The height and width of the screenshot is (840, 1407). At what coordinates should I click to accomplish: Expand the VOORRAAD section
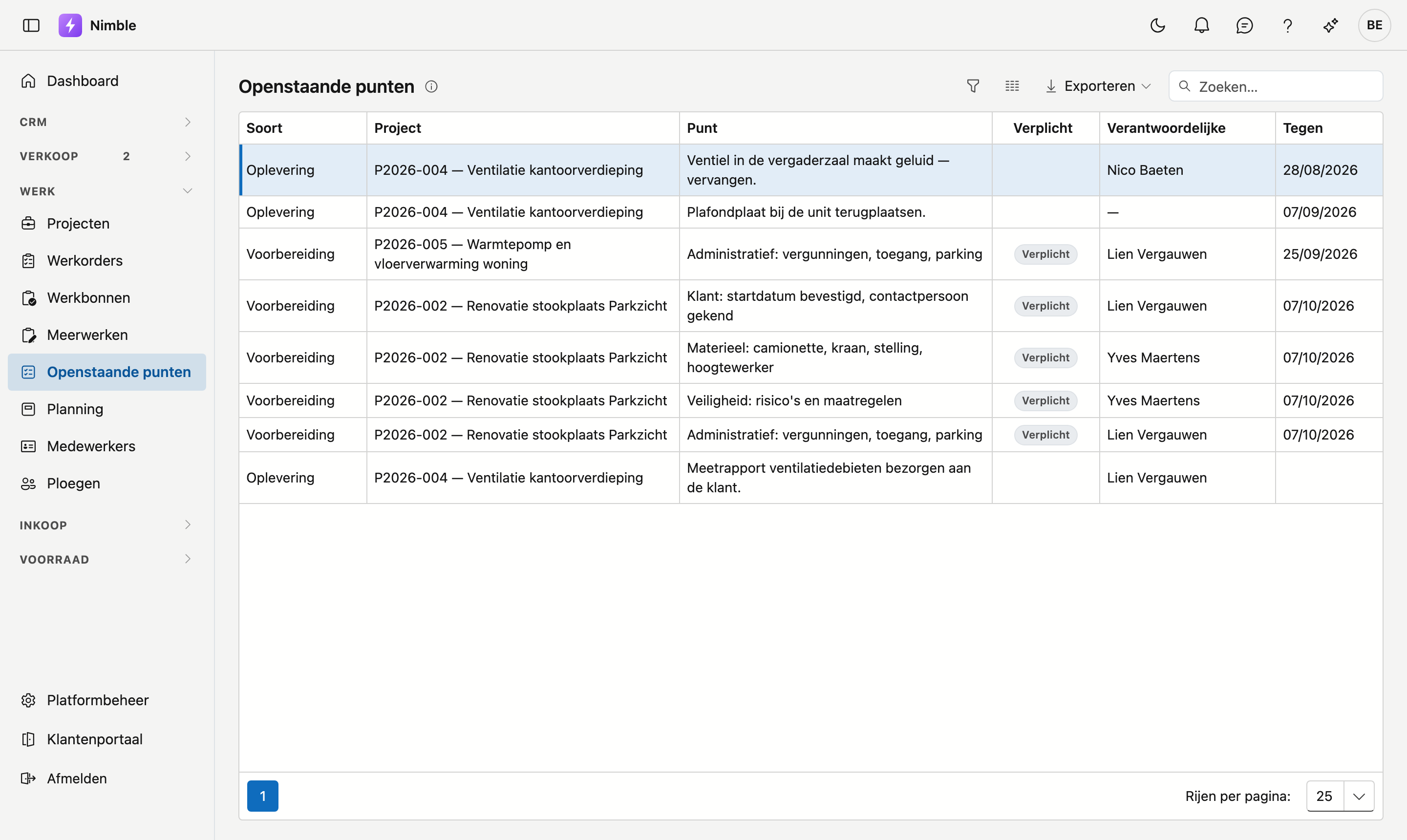pos(107,559)
